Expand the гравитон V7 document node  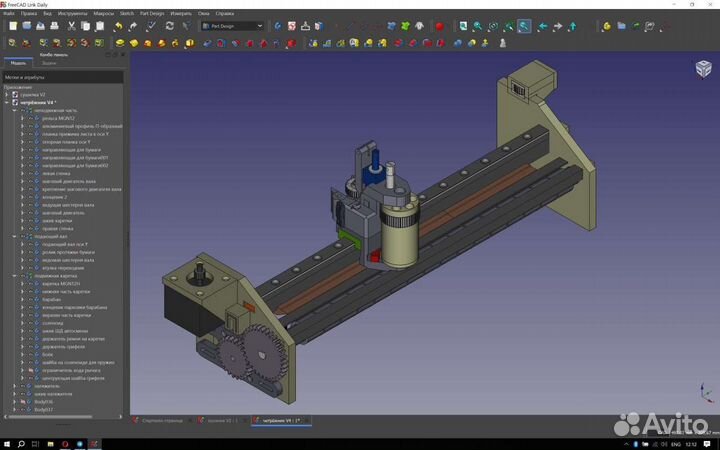[6, 94]
